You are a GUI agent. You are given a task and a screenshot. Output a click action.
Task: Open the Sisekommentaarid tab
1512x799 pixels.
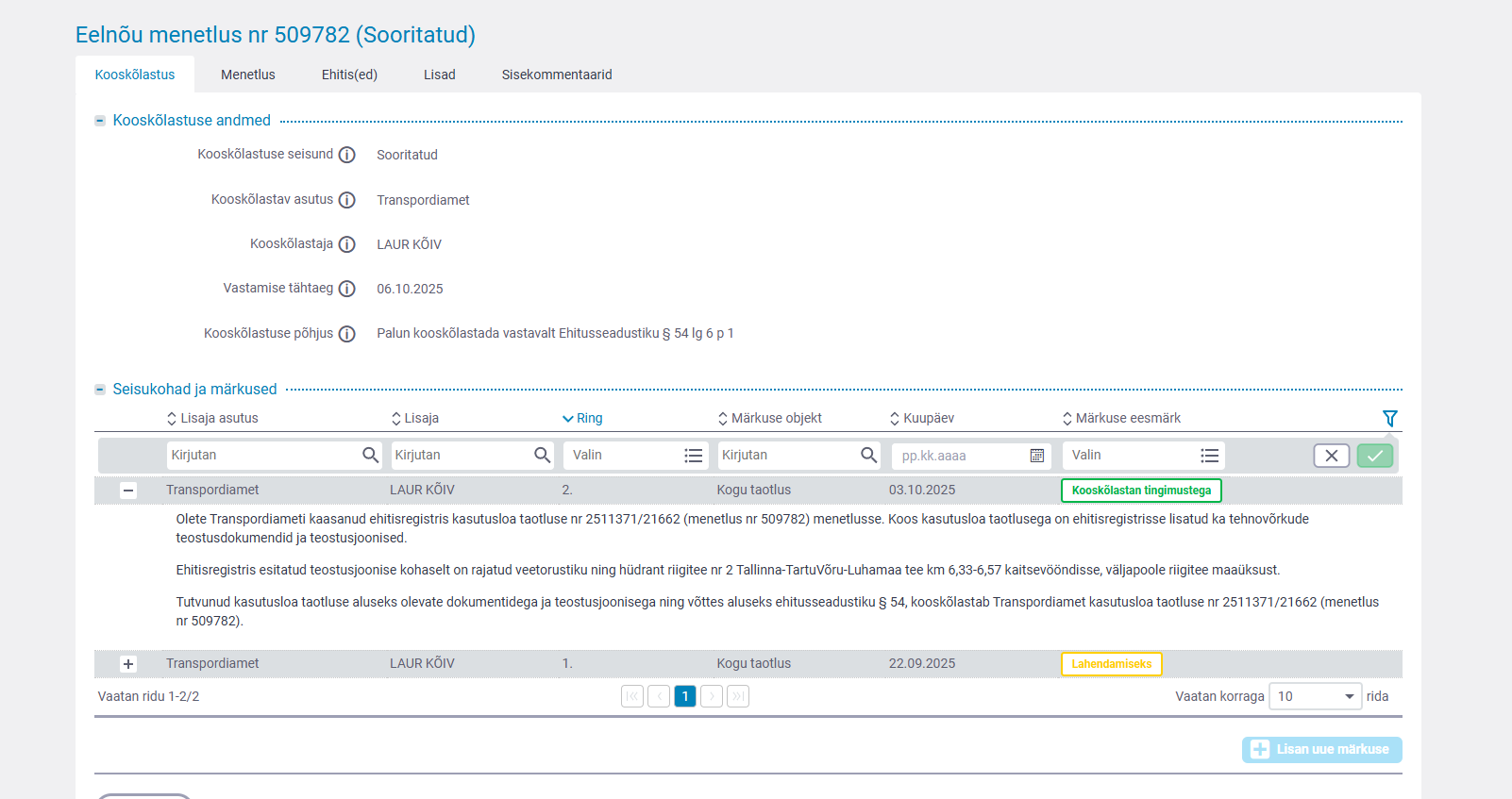557,75
